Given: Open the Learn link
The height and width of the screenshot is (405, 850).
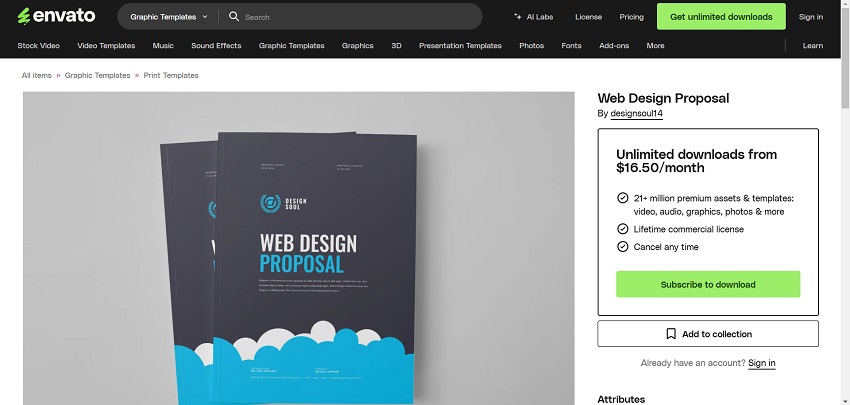Looking at the screenshot, I should [x=813, y=46].
